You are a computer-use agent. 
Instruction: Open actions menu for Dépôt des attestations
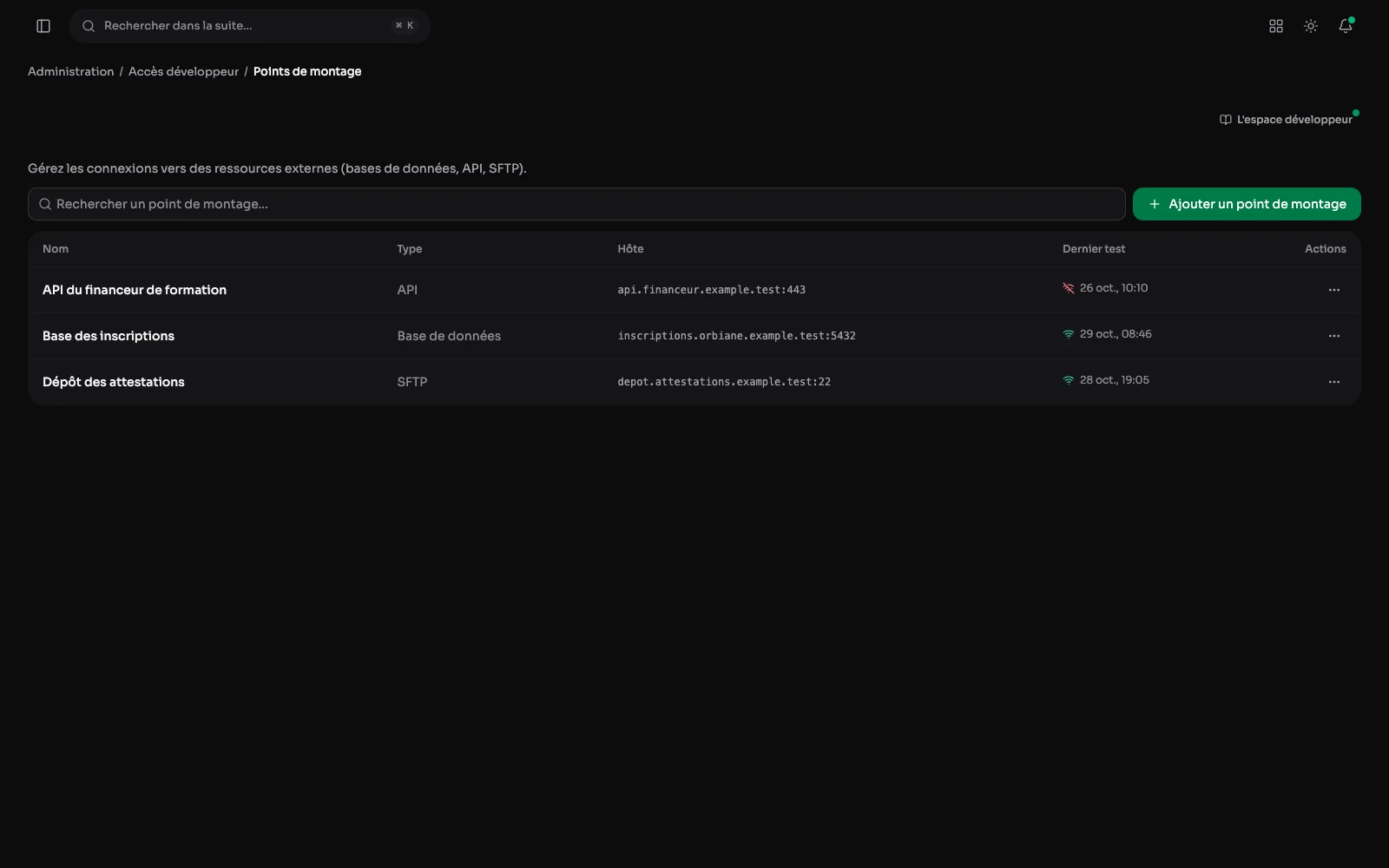click(x=1334, y=382)
